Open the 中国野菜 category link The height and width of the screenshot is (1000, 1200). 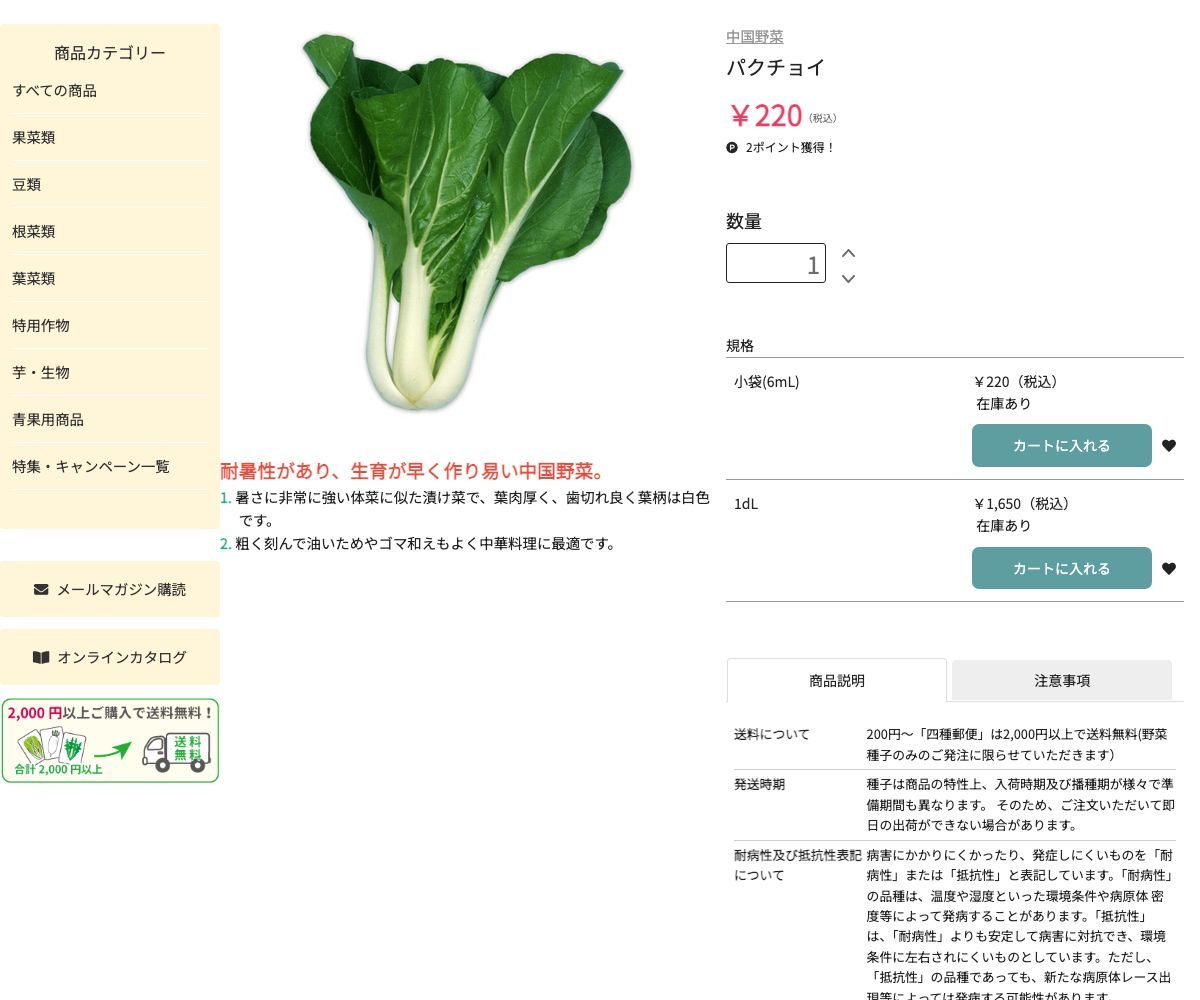(x=754, y=37)
